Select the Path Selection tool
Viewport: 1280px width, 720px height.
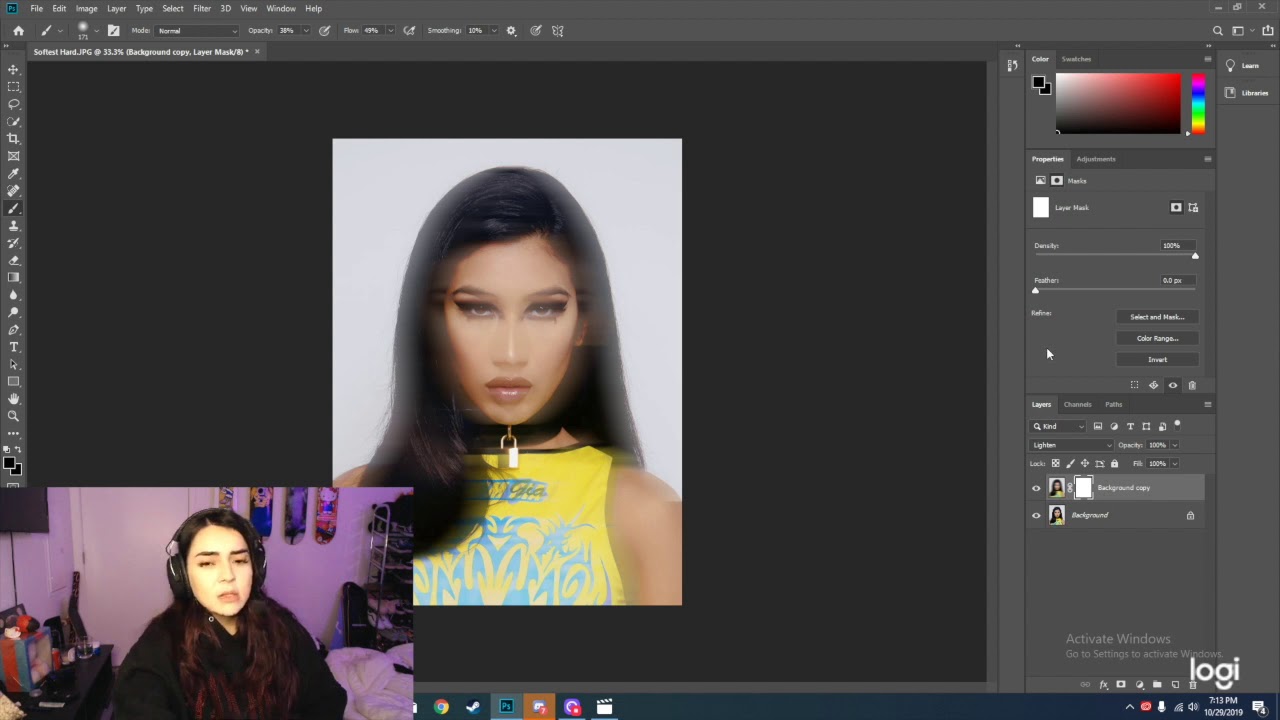pyautogui.click(x=14, y=364)
